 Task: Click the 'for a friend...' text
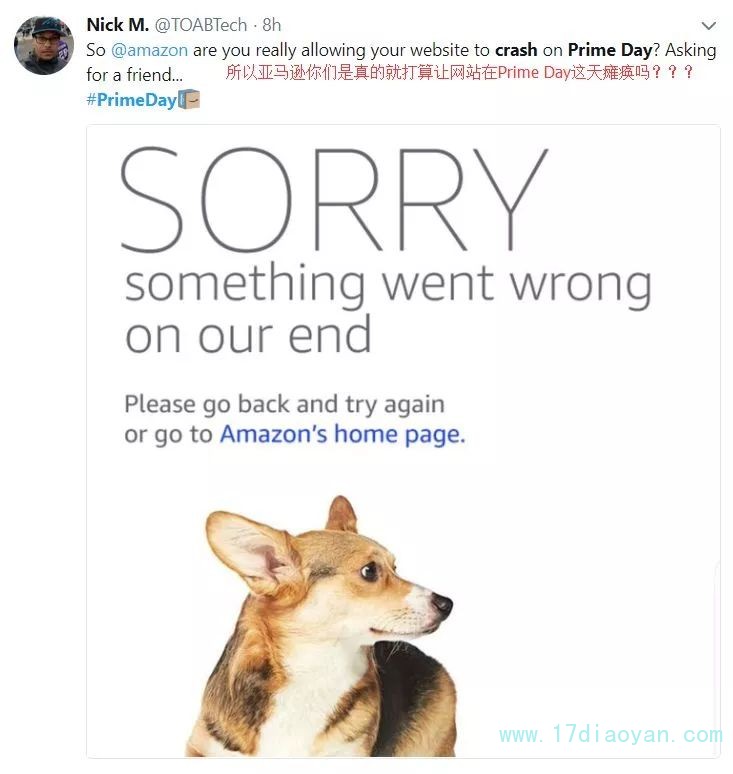click(134, 75)
